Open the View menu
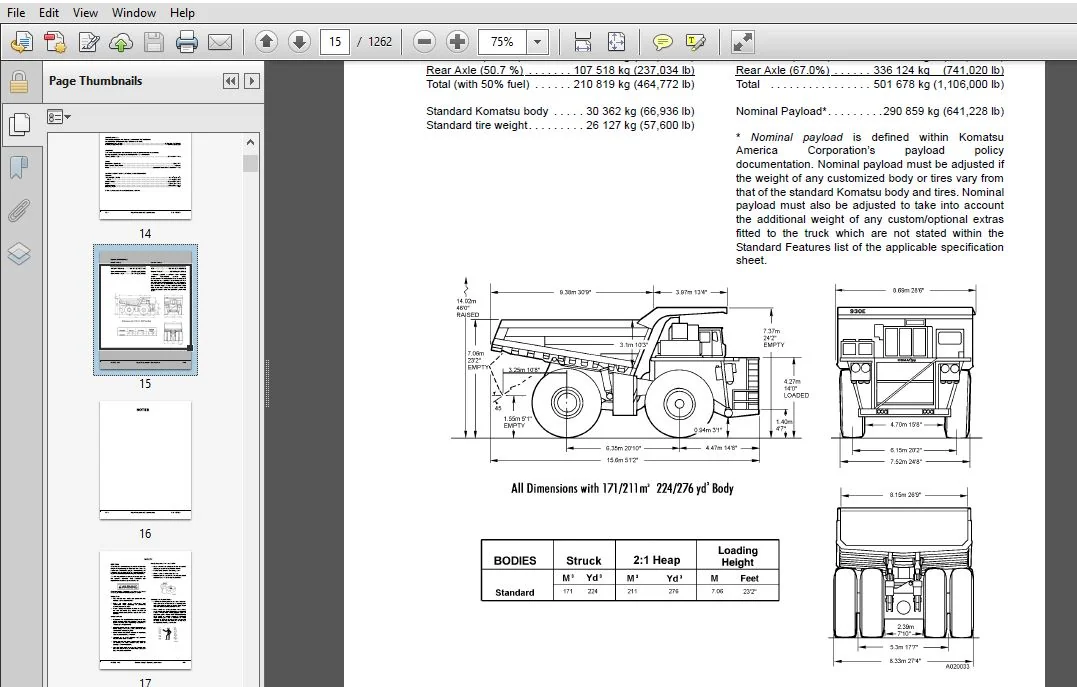Viewport: 1077px width, 687px height. [85, 12]
